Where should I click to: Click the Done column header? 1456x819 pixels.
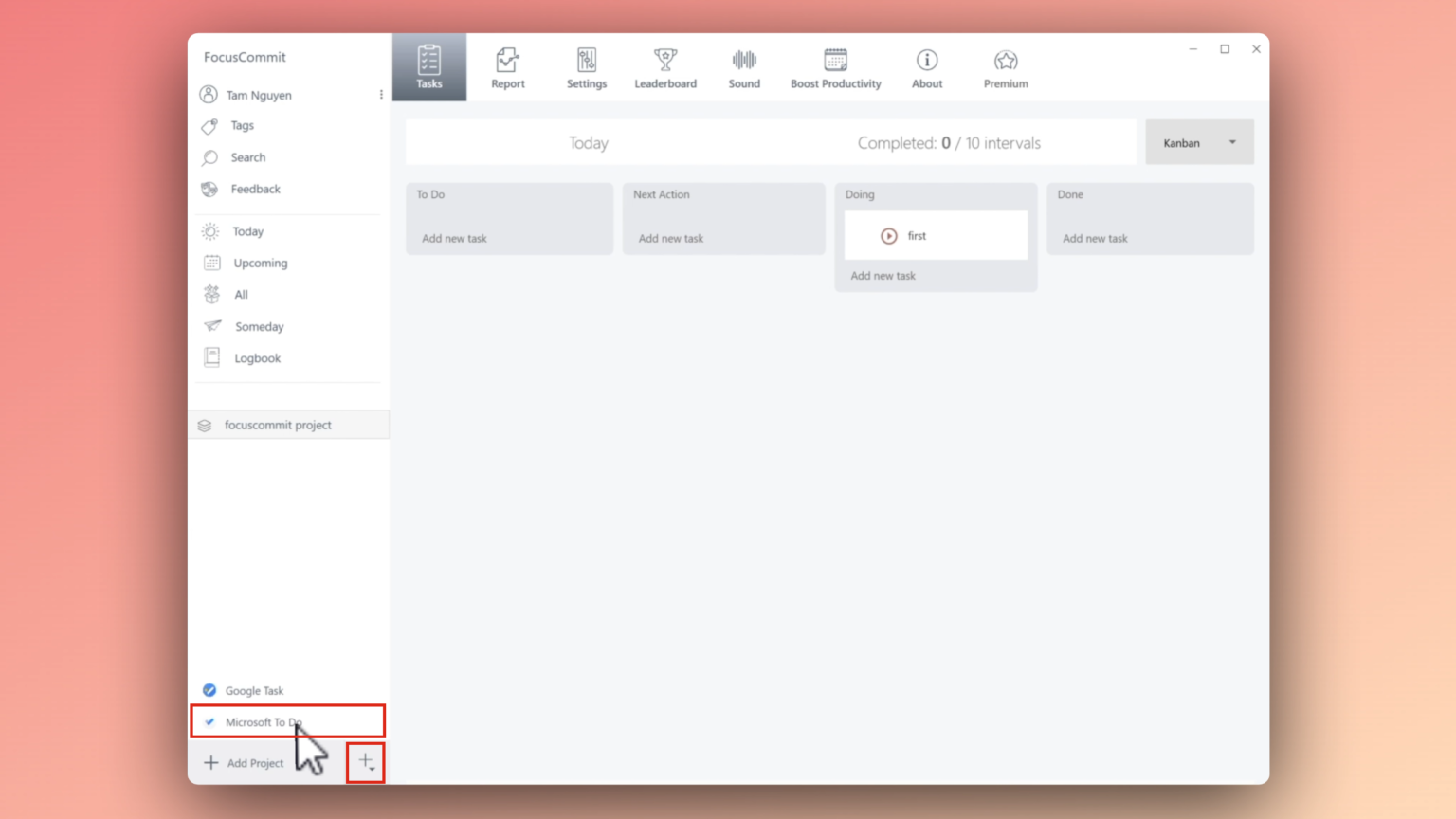pyautogui.click(x=1070, y=194)
